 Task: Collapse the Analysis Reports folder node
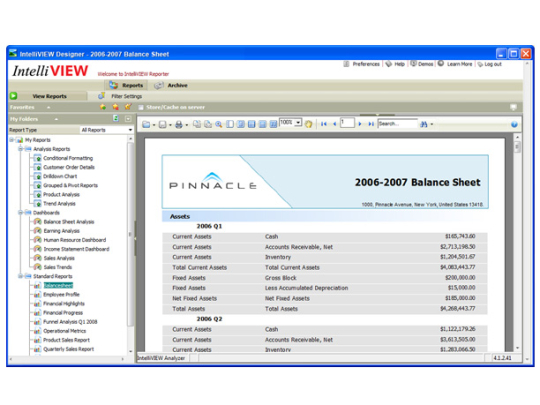click(21, 149)
